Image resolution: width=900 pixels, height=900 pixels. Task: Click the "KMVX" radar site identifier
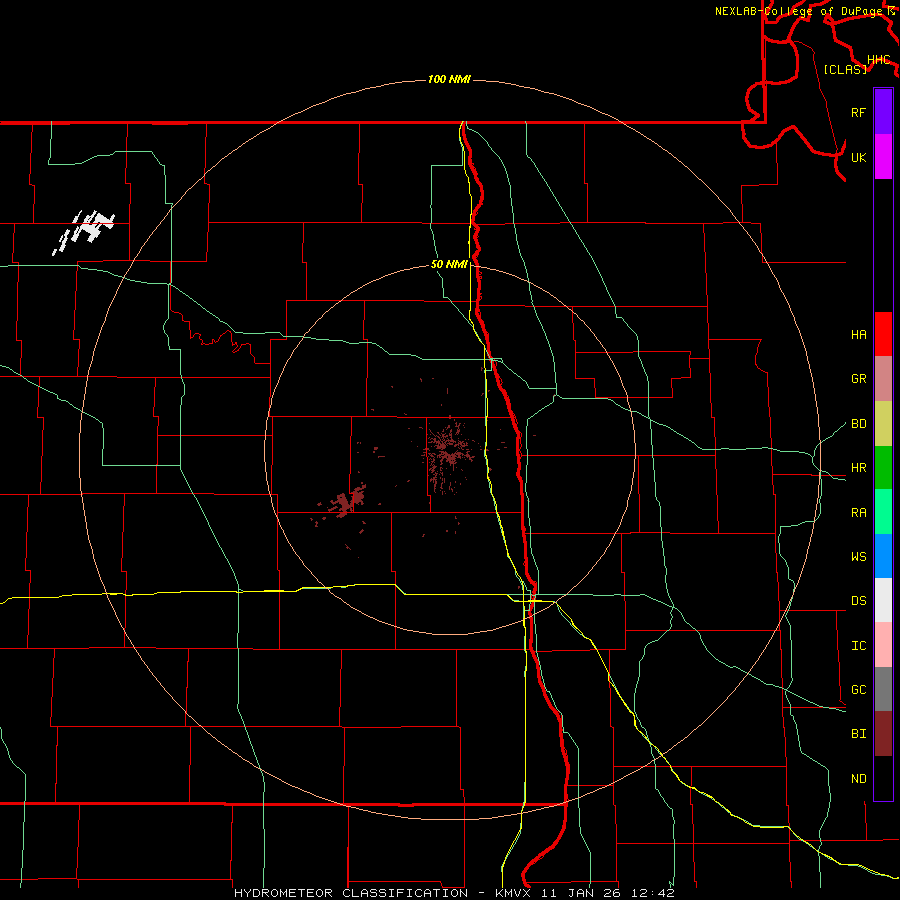coord(514,893)
